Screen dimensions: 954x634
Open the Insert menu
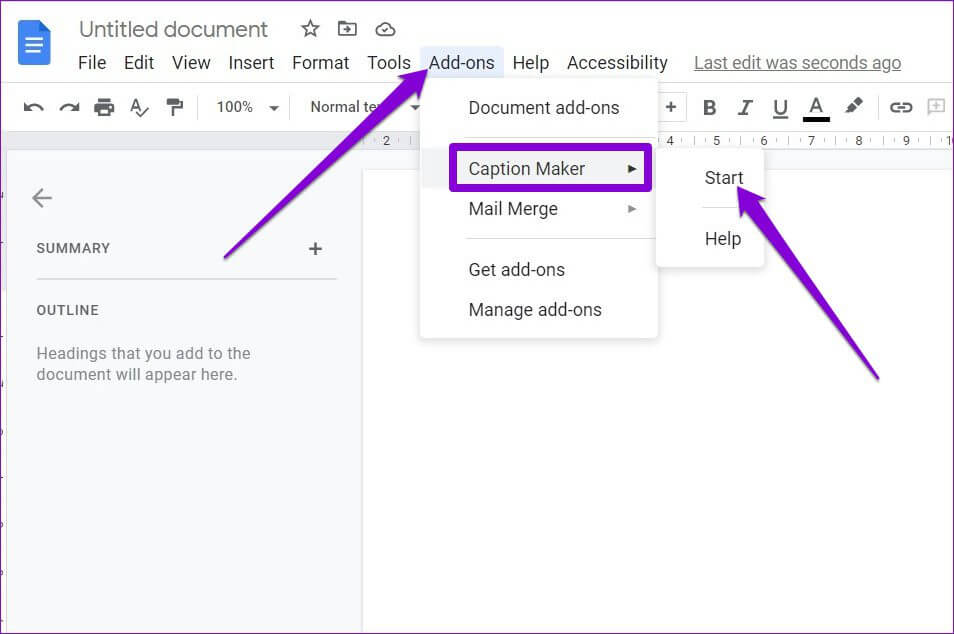pos(251,63)
